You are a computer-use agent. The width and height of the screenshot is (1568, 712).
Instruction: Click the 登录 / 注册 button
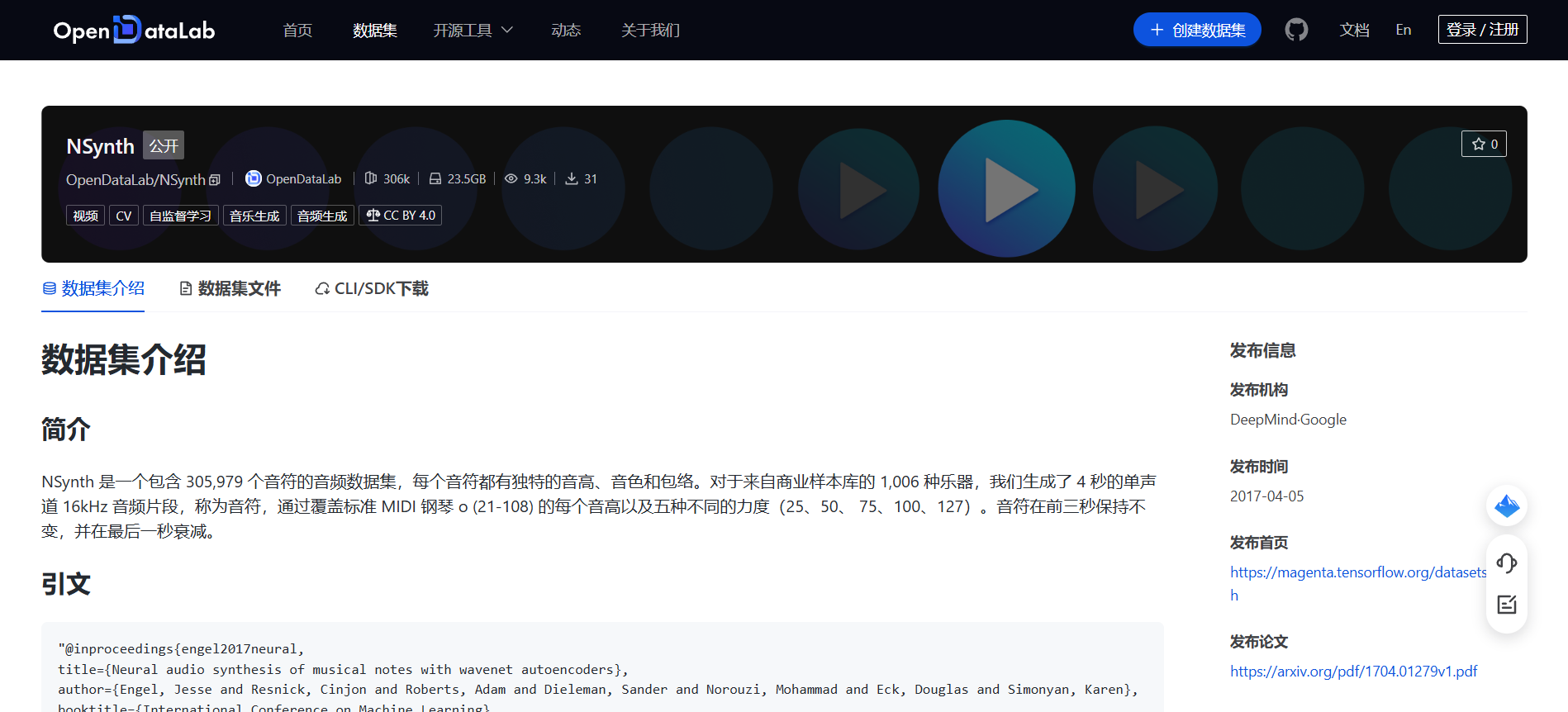[x=1482, y=30]
